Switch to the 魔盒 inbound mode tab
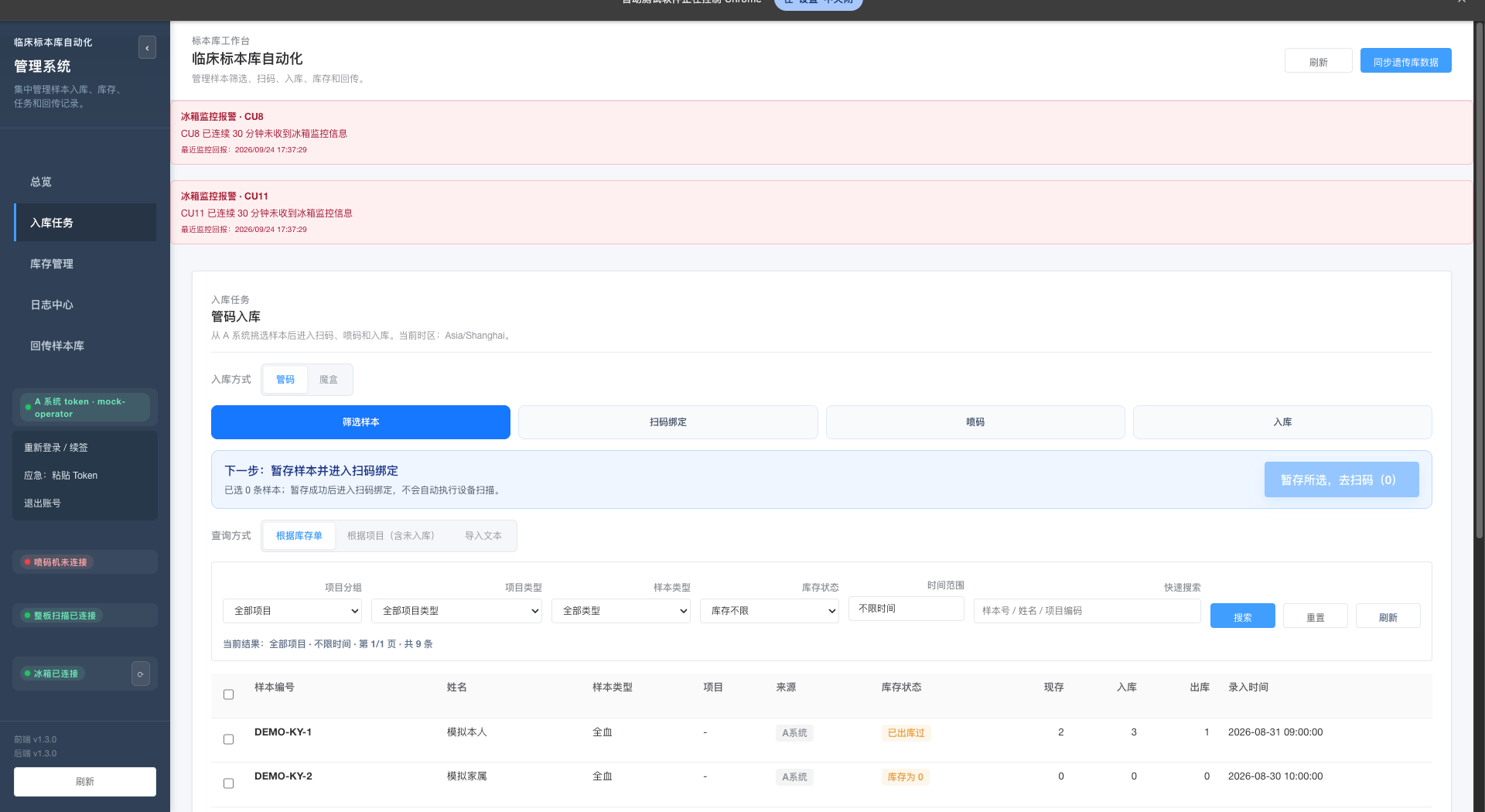Viewport: 1485px width, 812px height. [x=329, y=380]
